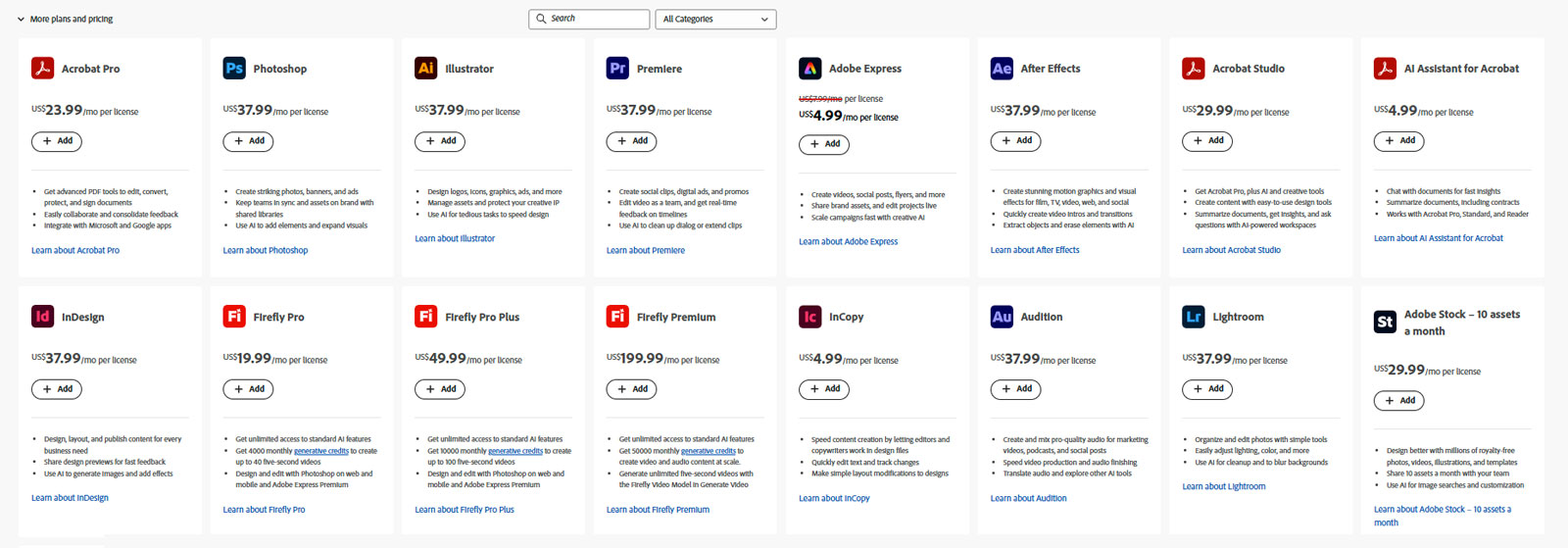
Task: Open Learn about Illustrator link
Action: pos(455,239)
